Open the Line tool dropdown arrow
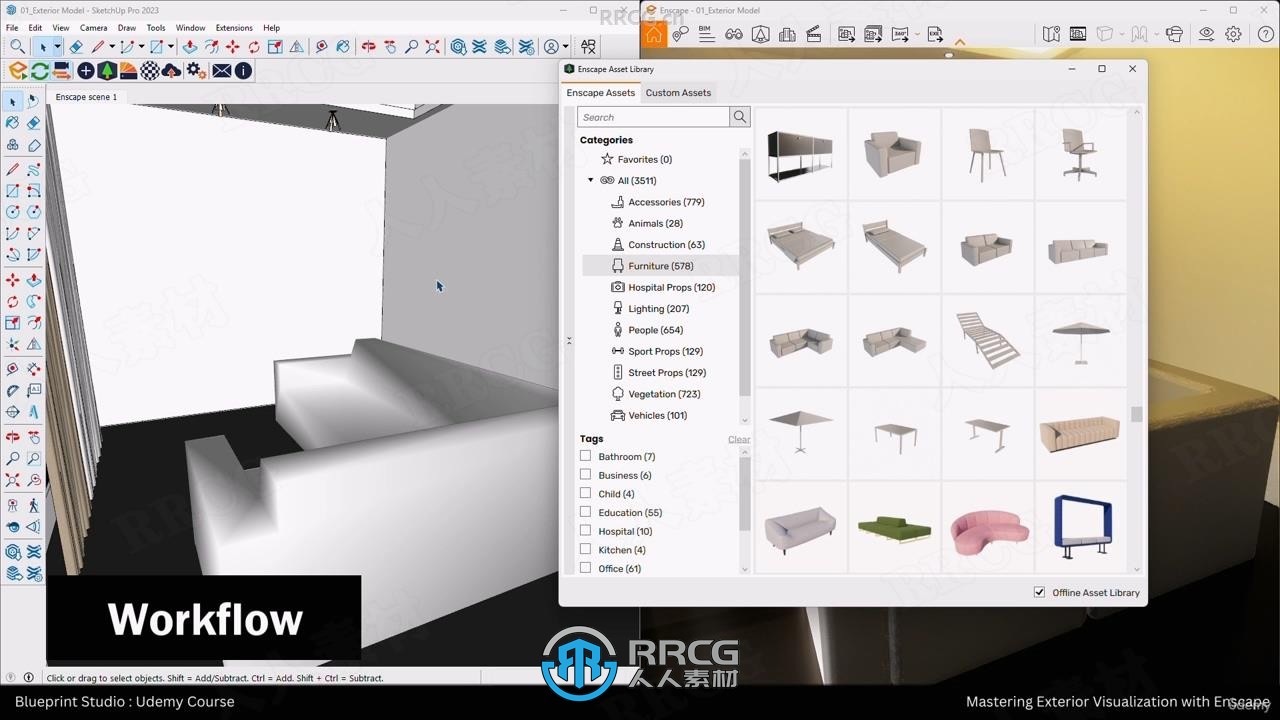 coord(112,47)
